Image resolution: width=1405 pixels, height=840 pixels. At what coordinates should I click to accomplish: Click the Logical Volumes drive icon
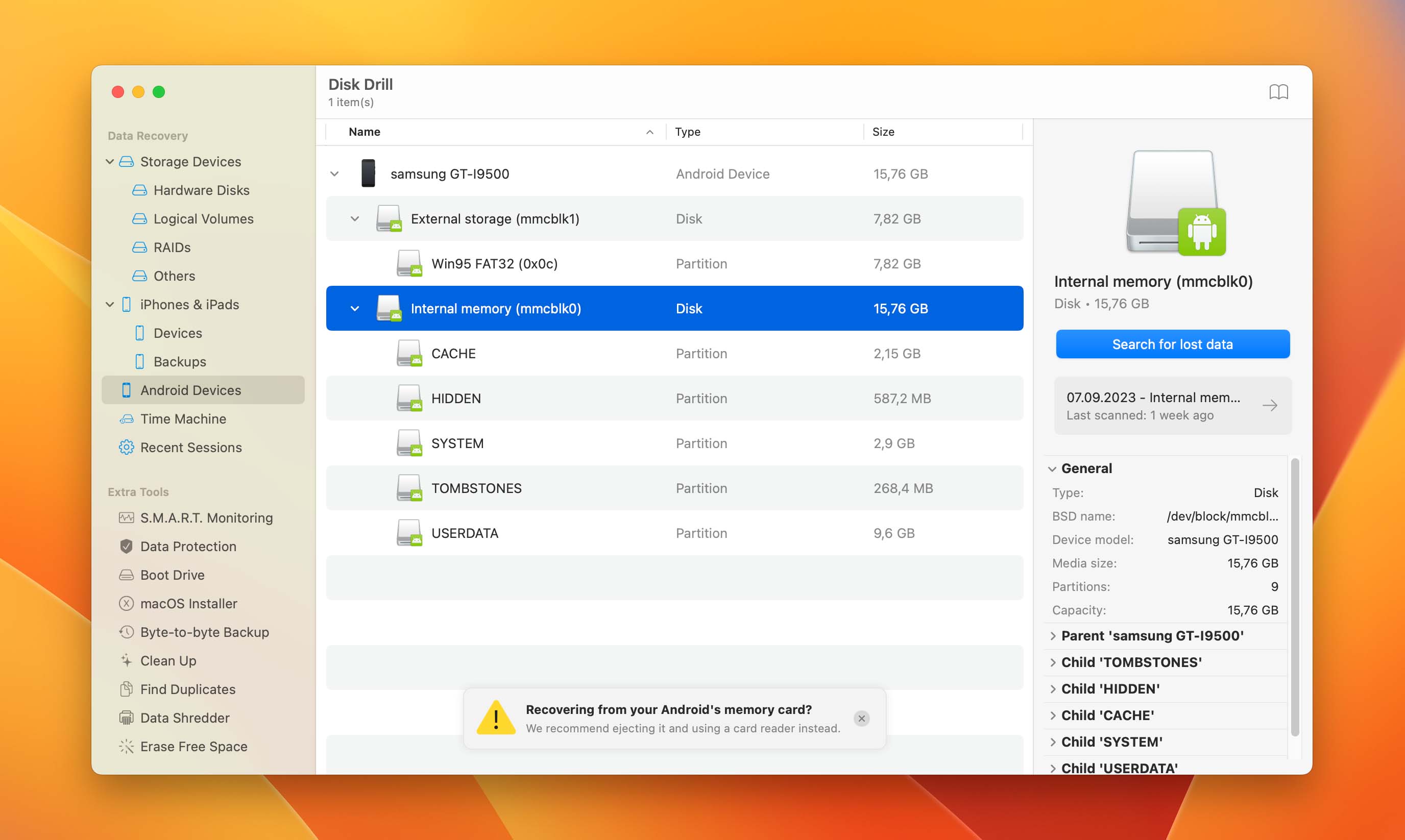point(139,219)
